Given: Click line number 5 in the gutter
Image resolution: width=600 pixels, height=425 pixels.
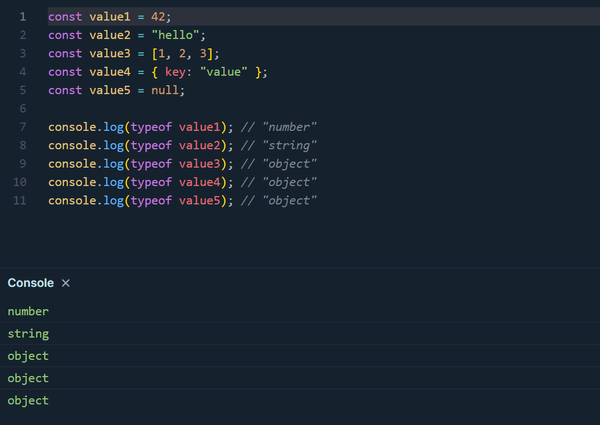Looking at the screenshot, I should click(23, 90).
